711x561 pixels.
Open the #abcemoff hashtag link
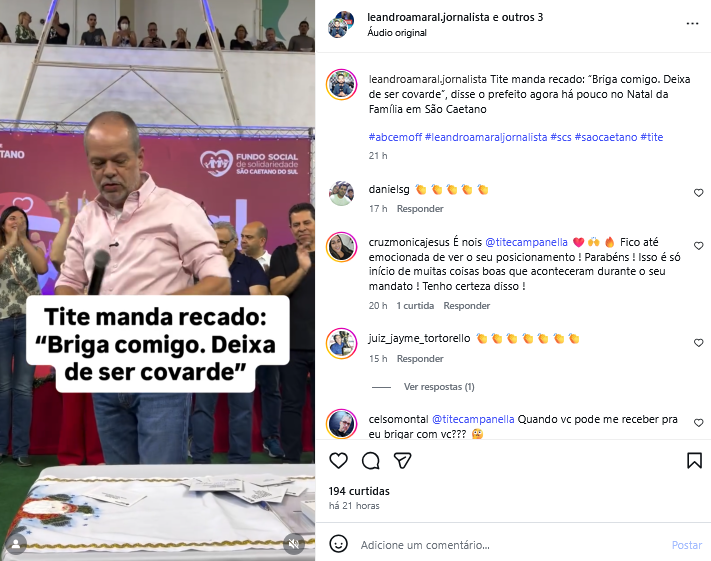(x=395, y=137)
